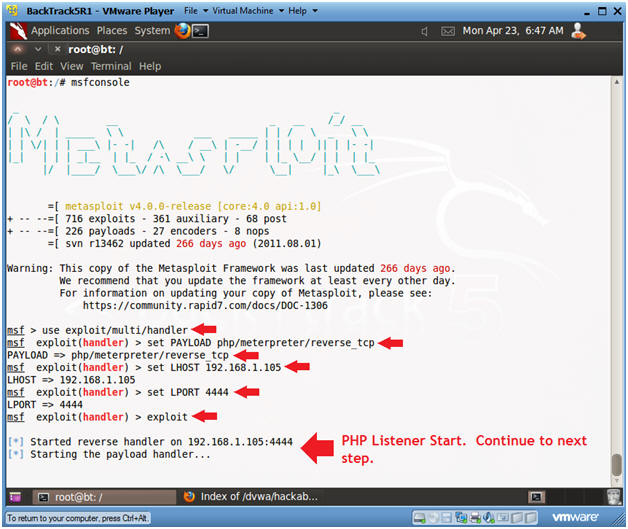Open the terminal View menu
Screen dimensions: 628x529
click(x=72, y=66)
